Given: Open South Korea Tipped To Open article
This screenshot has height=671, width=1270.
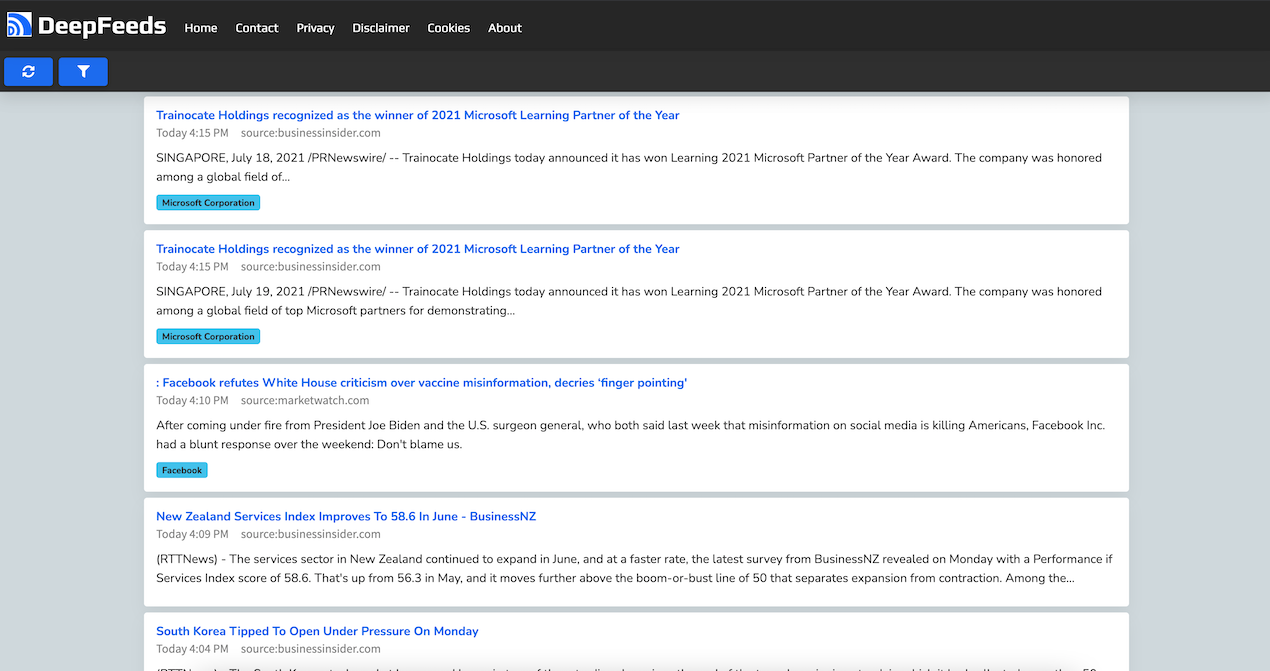Looking at the screenshot, I should point(317,631).
